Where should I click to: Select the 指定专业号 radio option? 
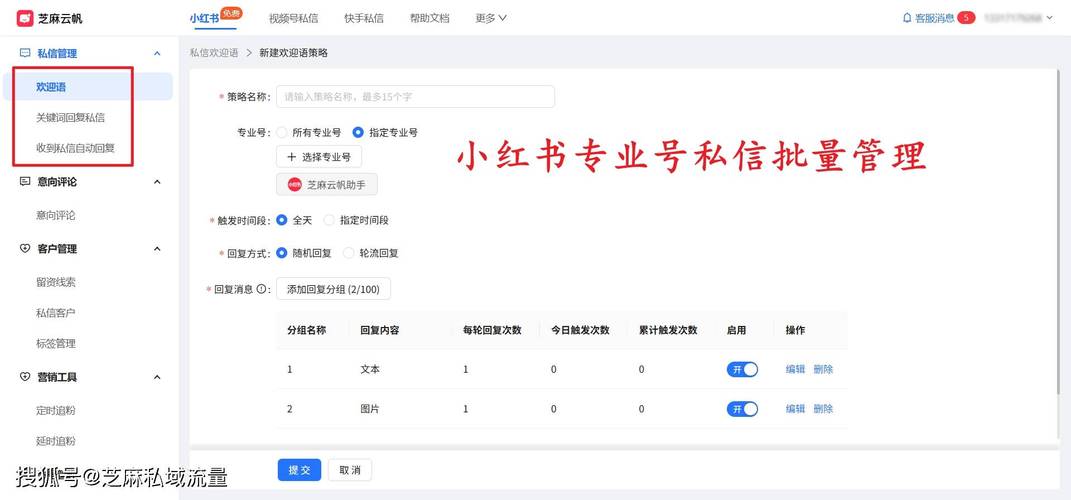click(358, 133)
